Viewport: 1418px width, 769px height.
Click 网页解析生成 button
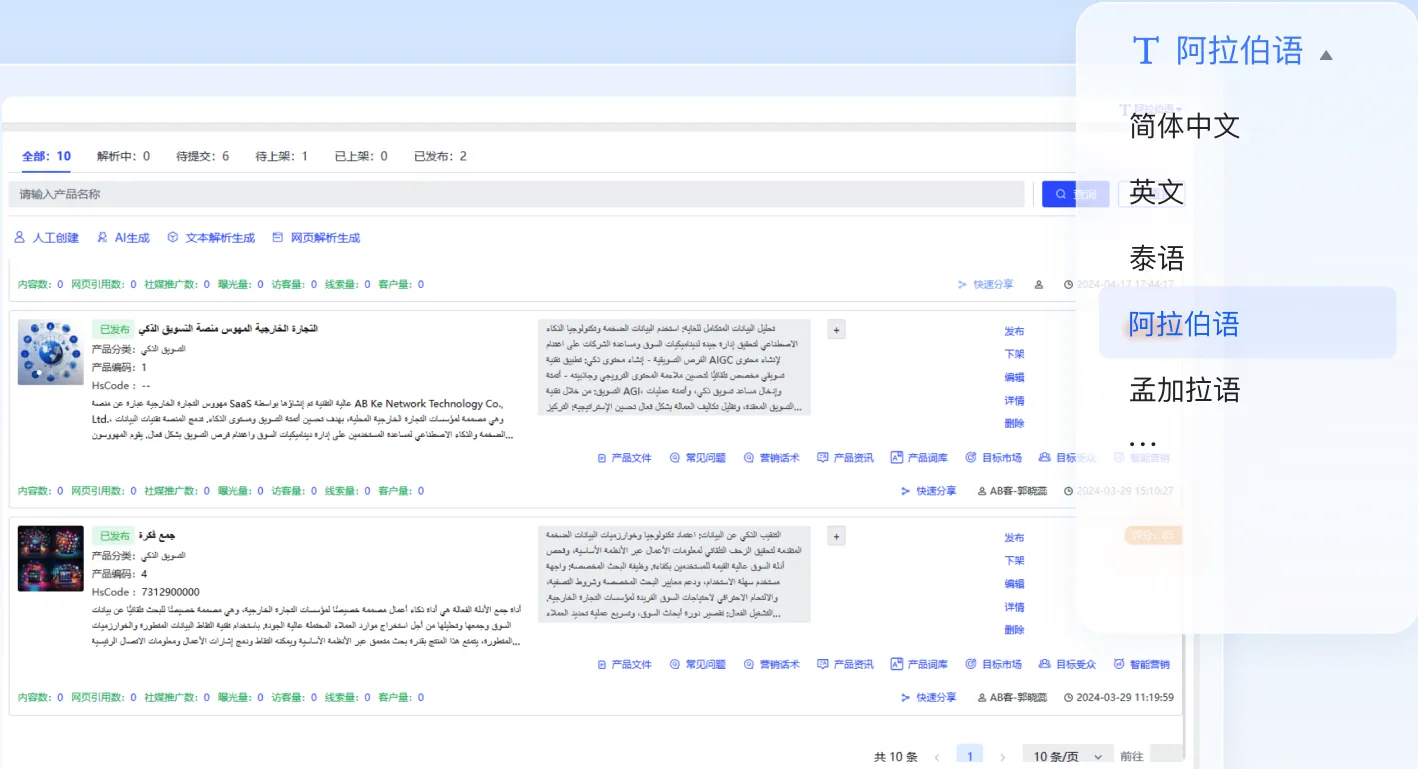(316, 238)
